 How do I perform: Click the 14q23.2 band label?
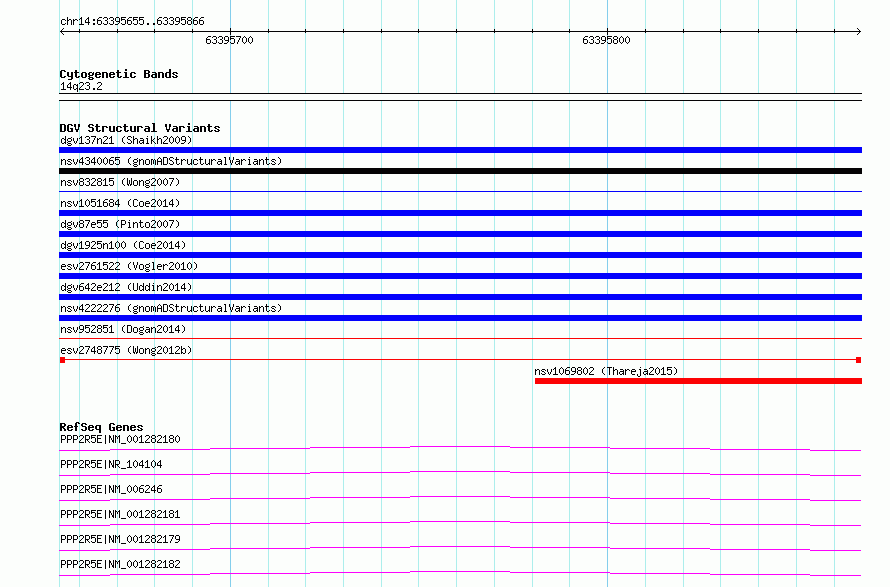(x=81, y=86)
